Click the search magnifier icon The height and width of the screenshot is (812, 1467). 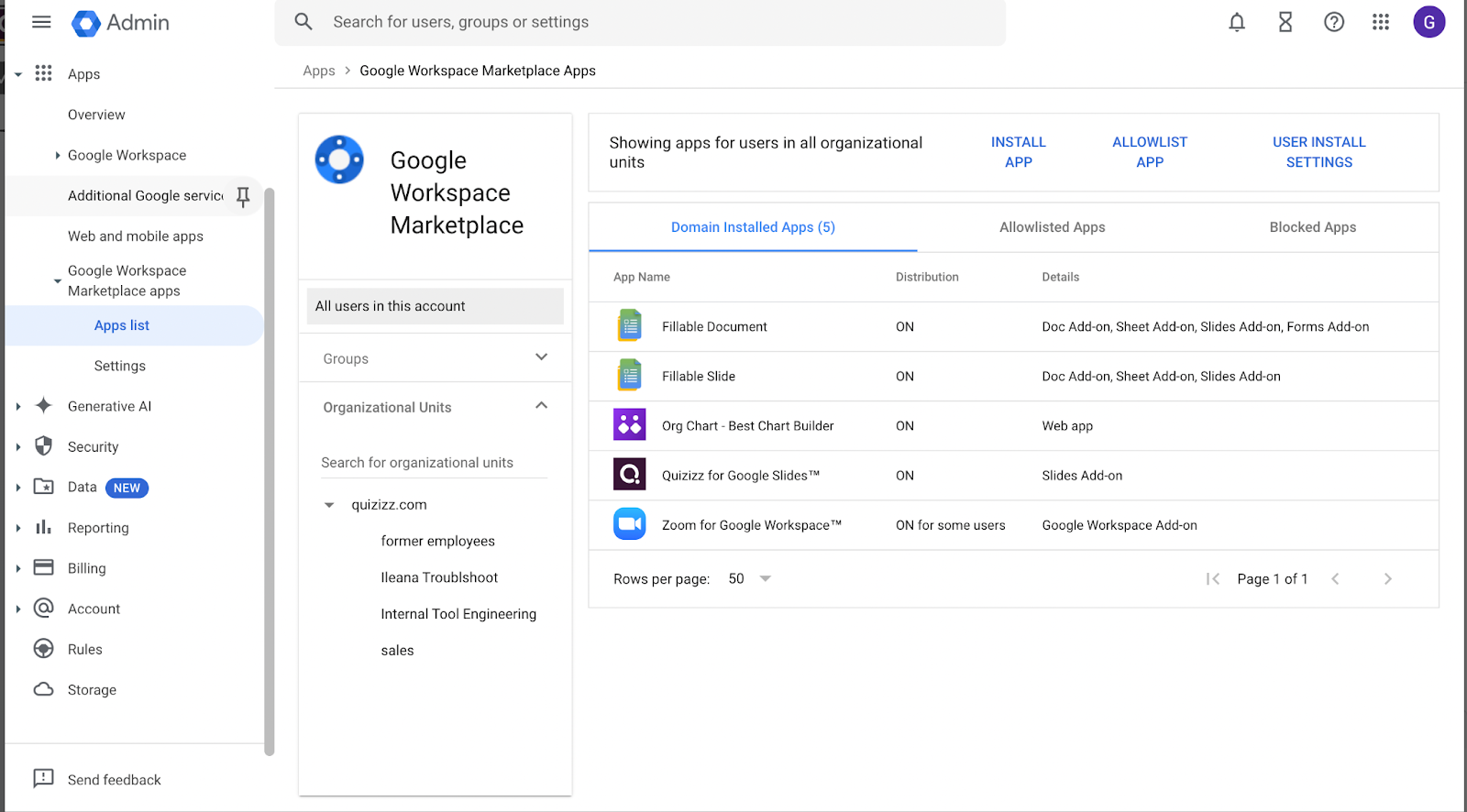click(303, 21)
